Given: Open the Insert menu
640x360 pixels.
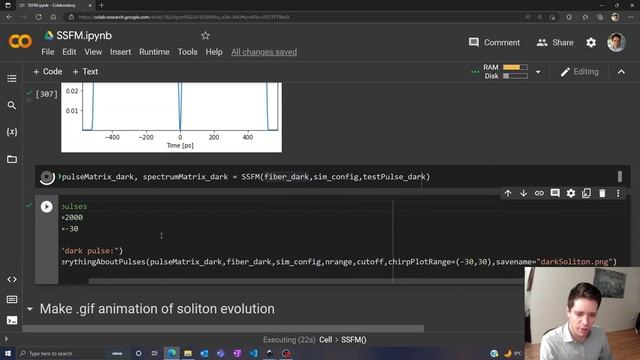Looking at the screenshot, I should point(120,52).
